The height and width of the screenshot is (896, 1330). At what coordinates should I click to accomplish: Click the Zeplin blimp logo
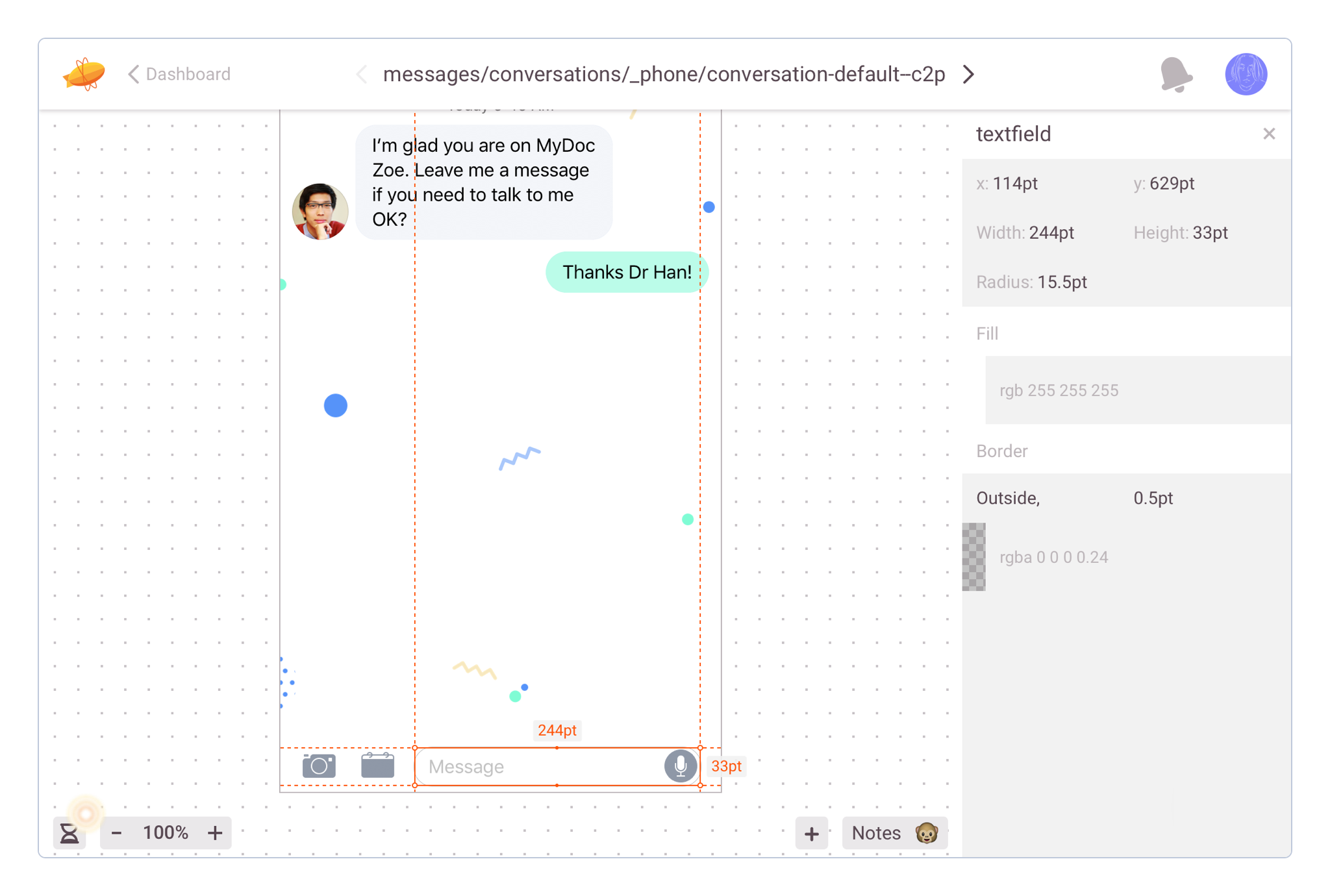84,74
